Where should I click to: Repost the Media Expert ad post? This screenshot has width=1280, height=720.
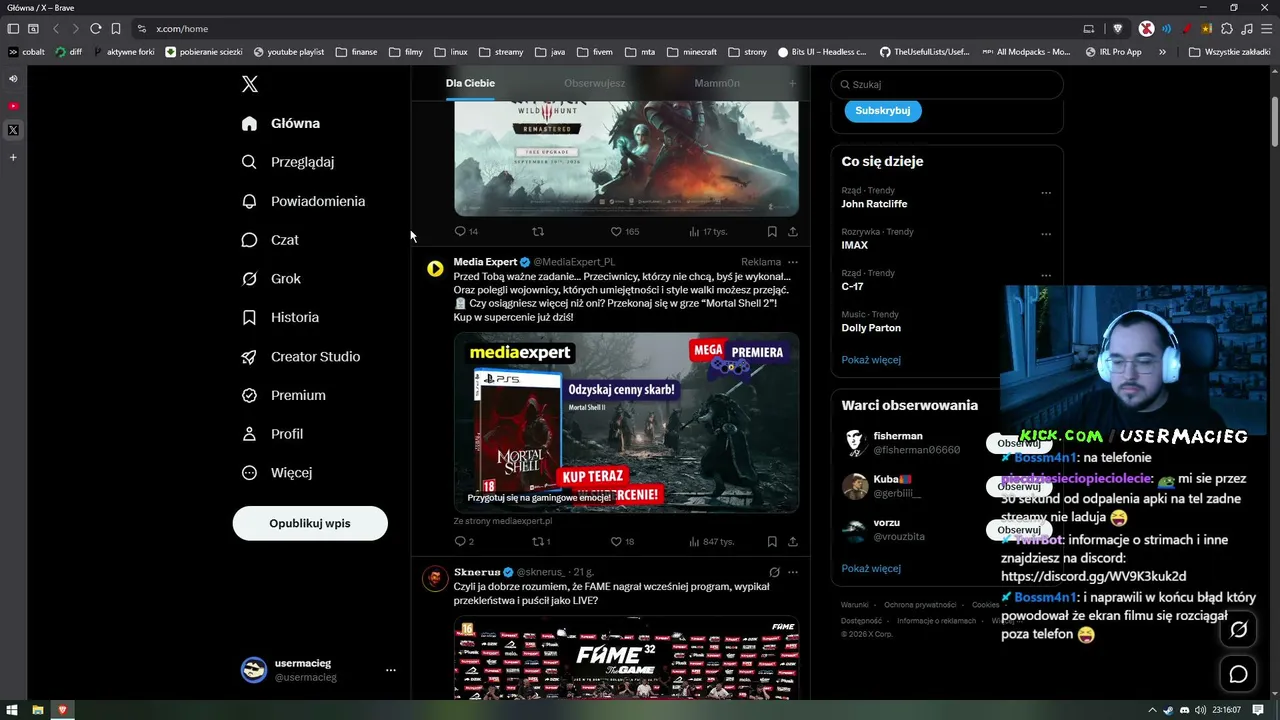(541, 541)
